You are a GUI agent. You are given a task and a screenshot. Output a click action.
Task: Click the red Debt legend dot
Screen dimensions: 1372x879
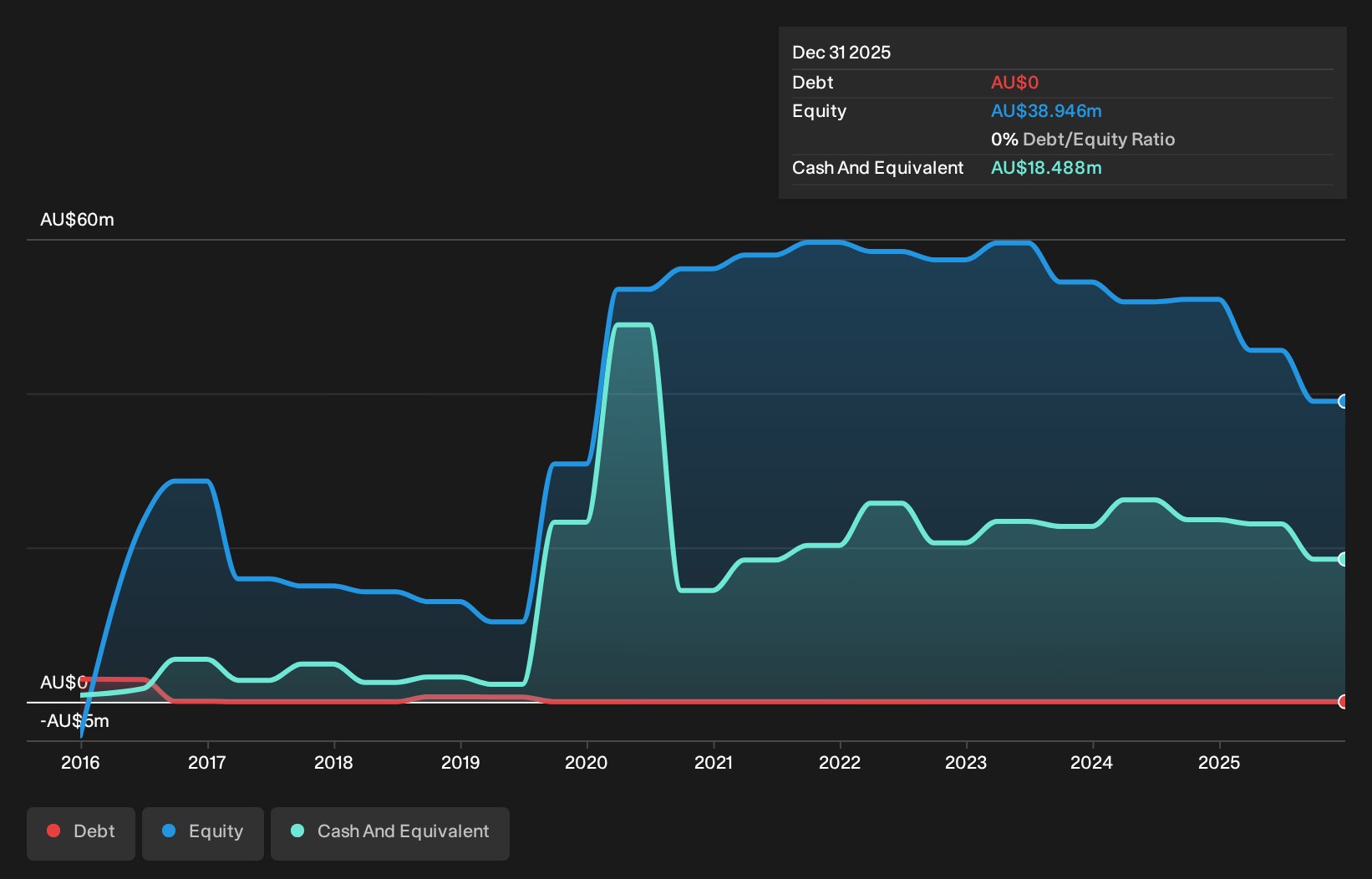[53, 831]
